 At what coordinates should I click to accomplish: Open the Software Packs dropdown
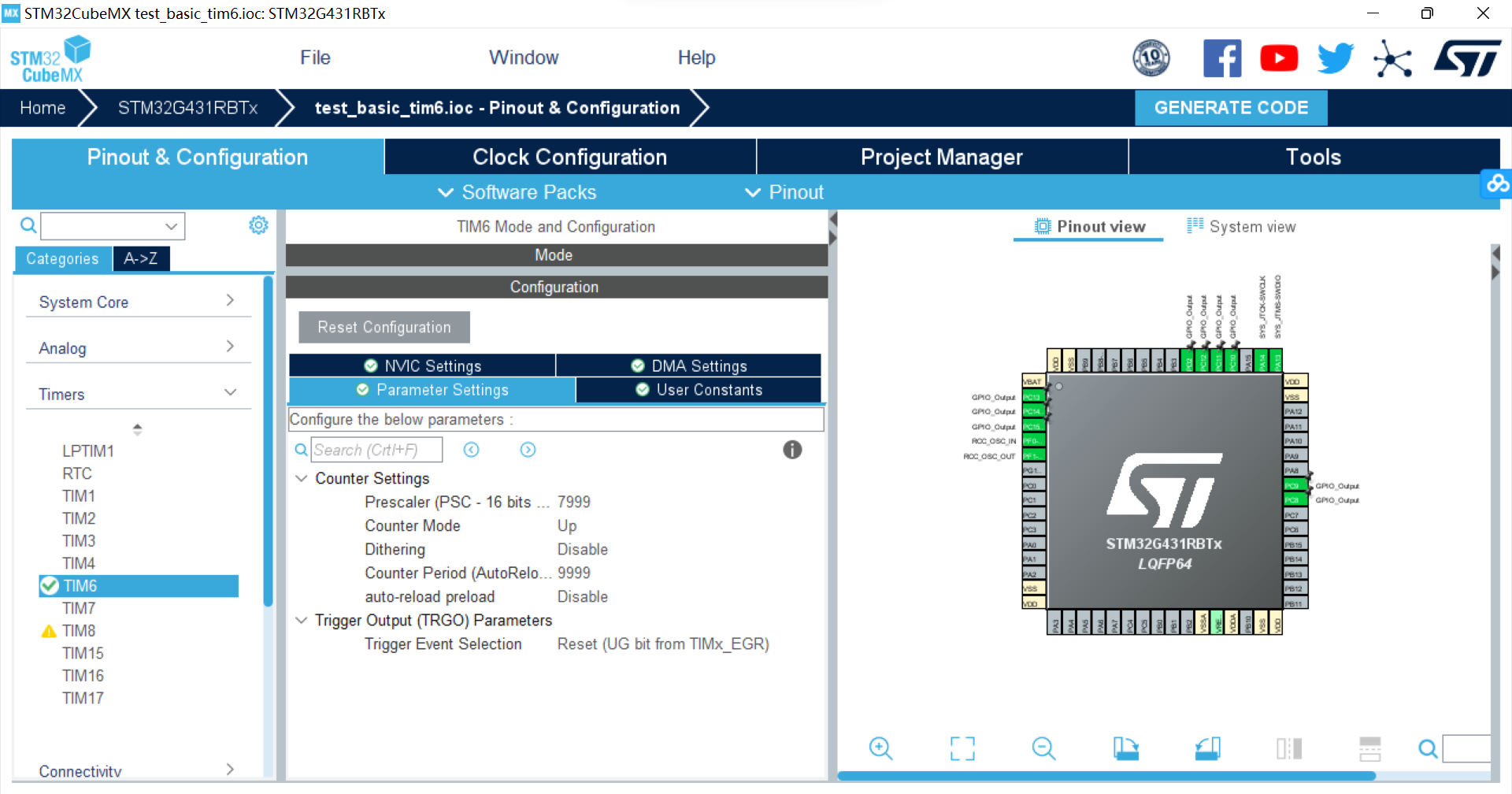click(517, 192)
